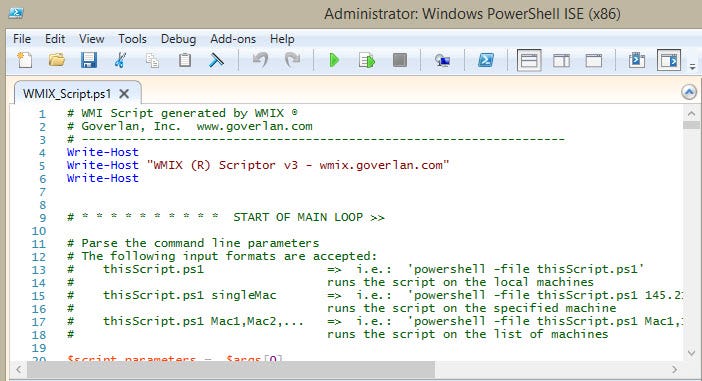Click the text 'www.goverlan.com' on line 2
The width and height of the screenshot is (702, 381).
pyautogui.click(x=254, y=126)
